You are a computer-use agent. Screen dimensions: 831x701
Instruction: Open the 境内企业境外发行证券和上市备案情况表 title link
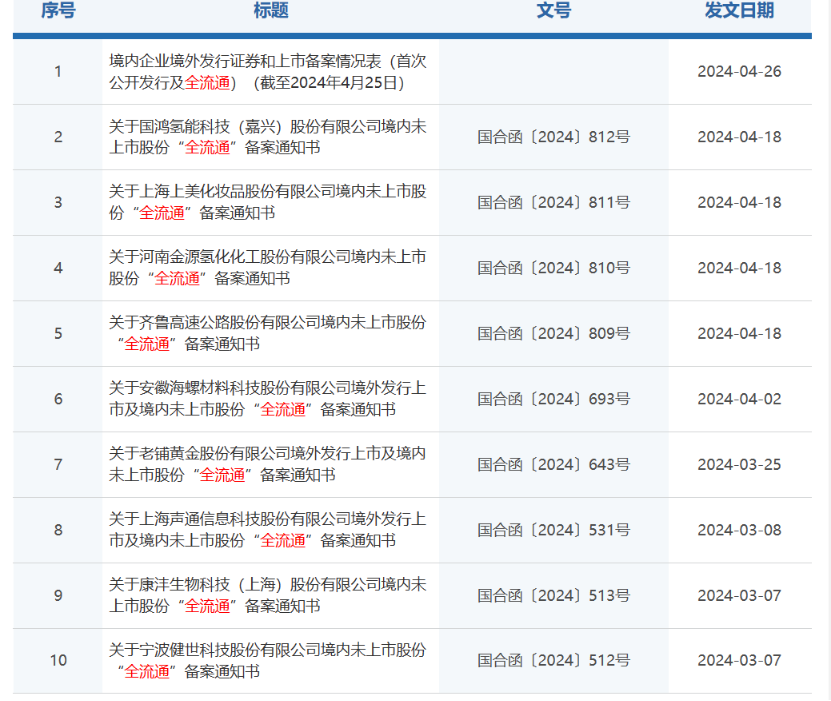268,72
